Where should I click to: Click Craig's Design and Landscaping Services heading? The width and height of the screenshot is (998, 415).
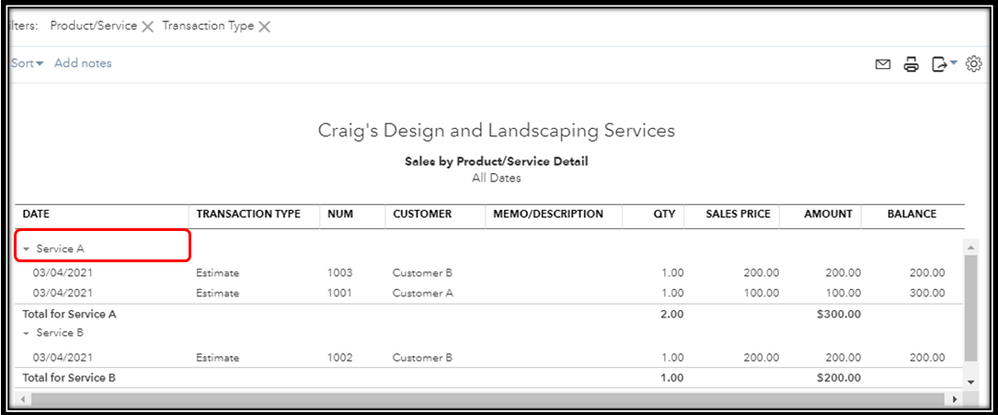pyautogui.click(x=496, y=131)
